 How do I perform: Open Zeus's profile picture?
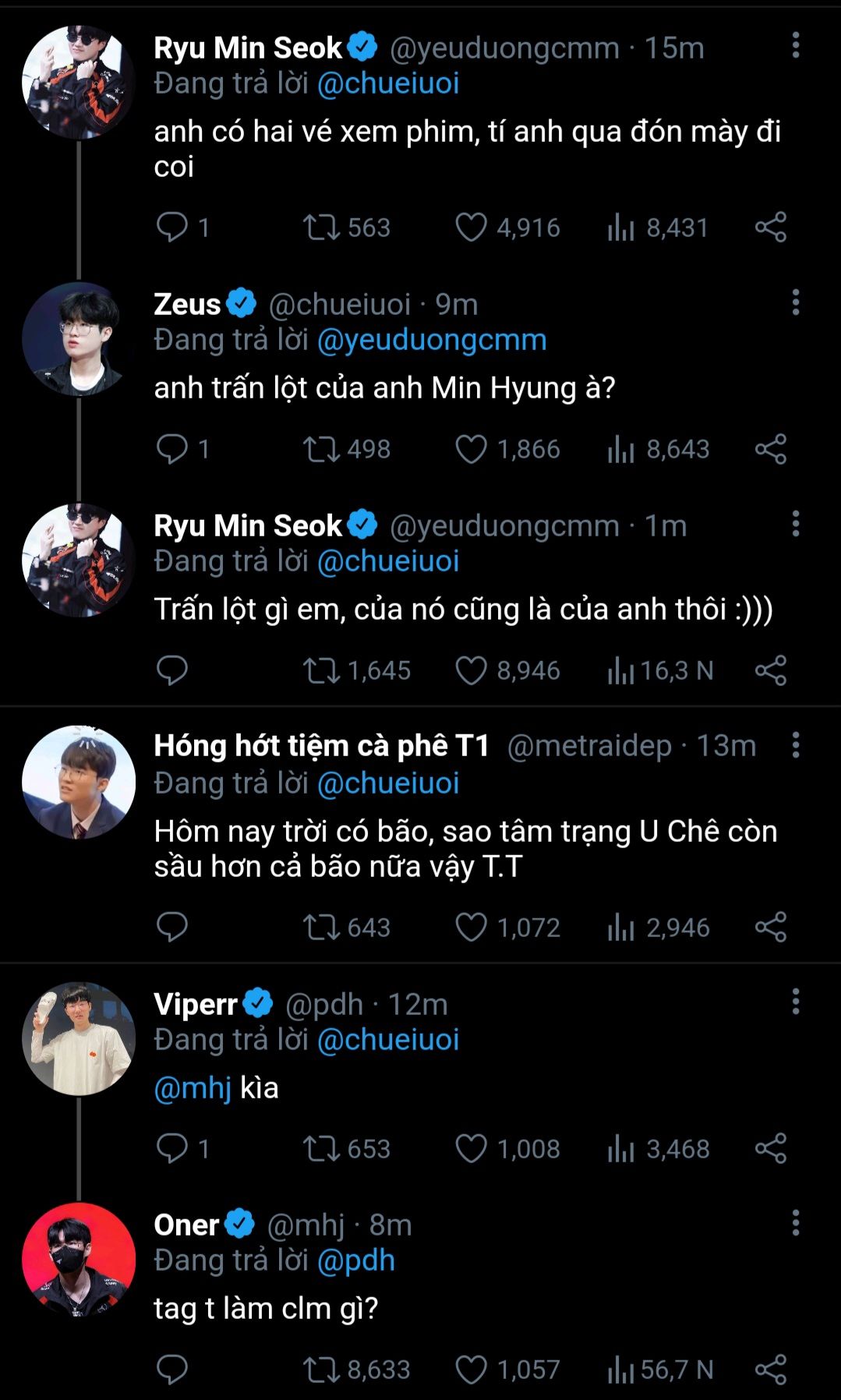pos(78,340)
